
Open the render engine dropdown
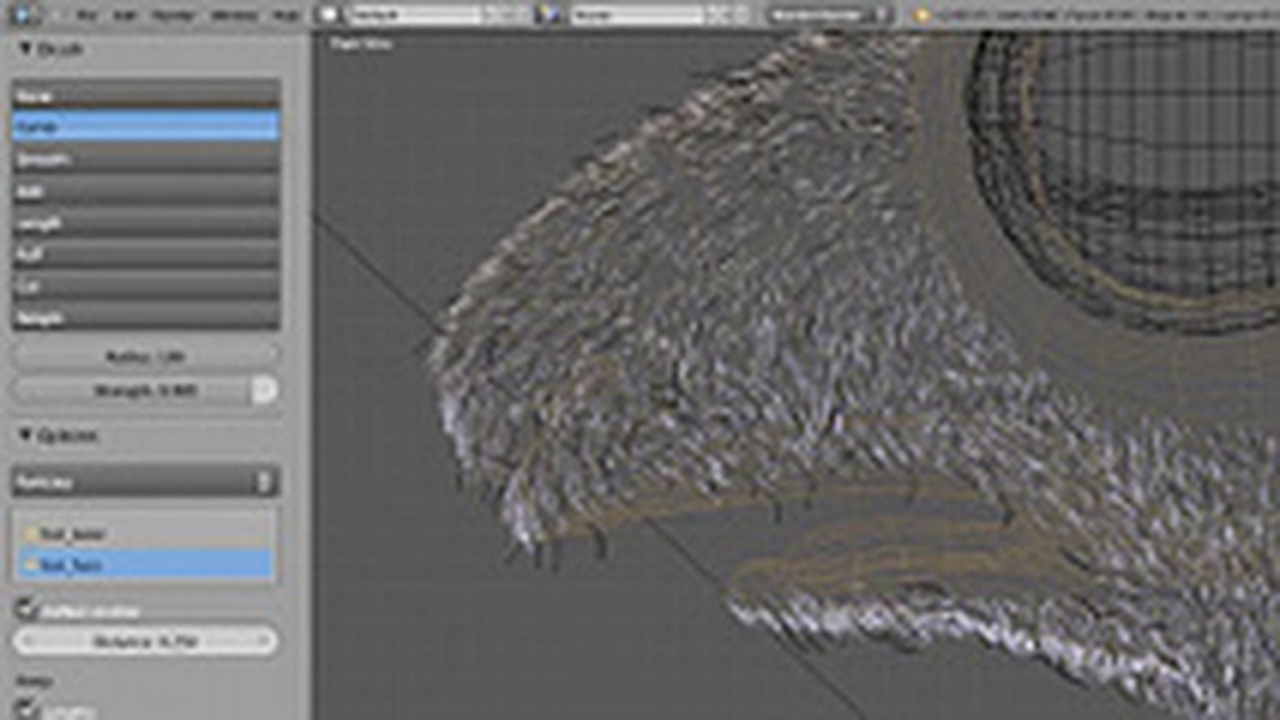829,15
